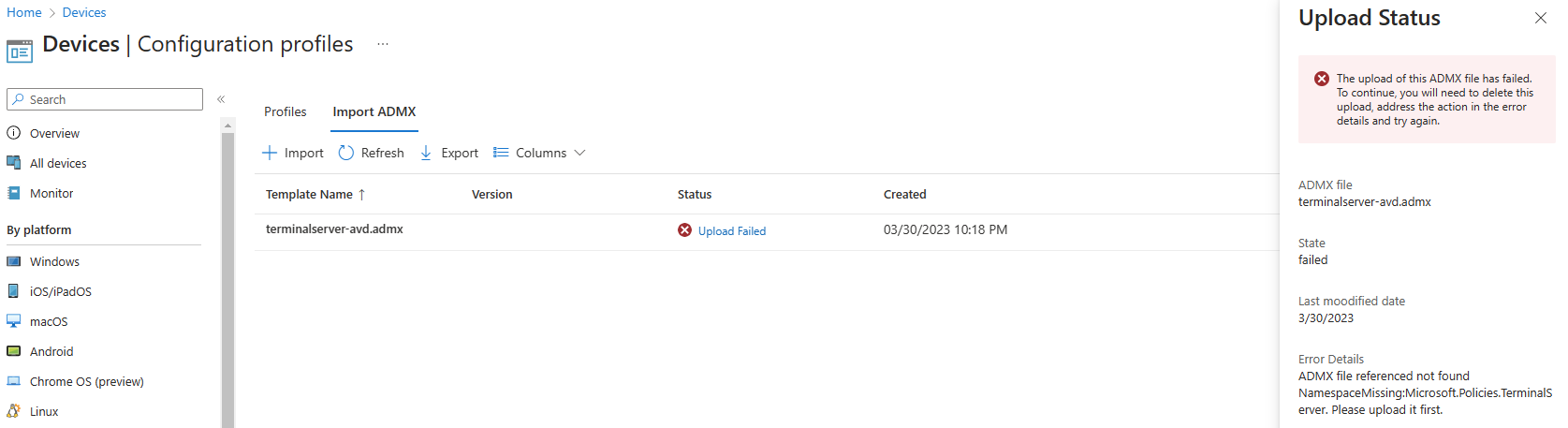Collapse the left navigation pane

(221, 99)
